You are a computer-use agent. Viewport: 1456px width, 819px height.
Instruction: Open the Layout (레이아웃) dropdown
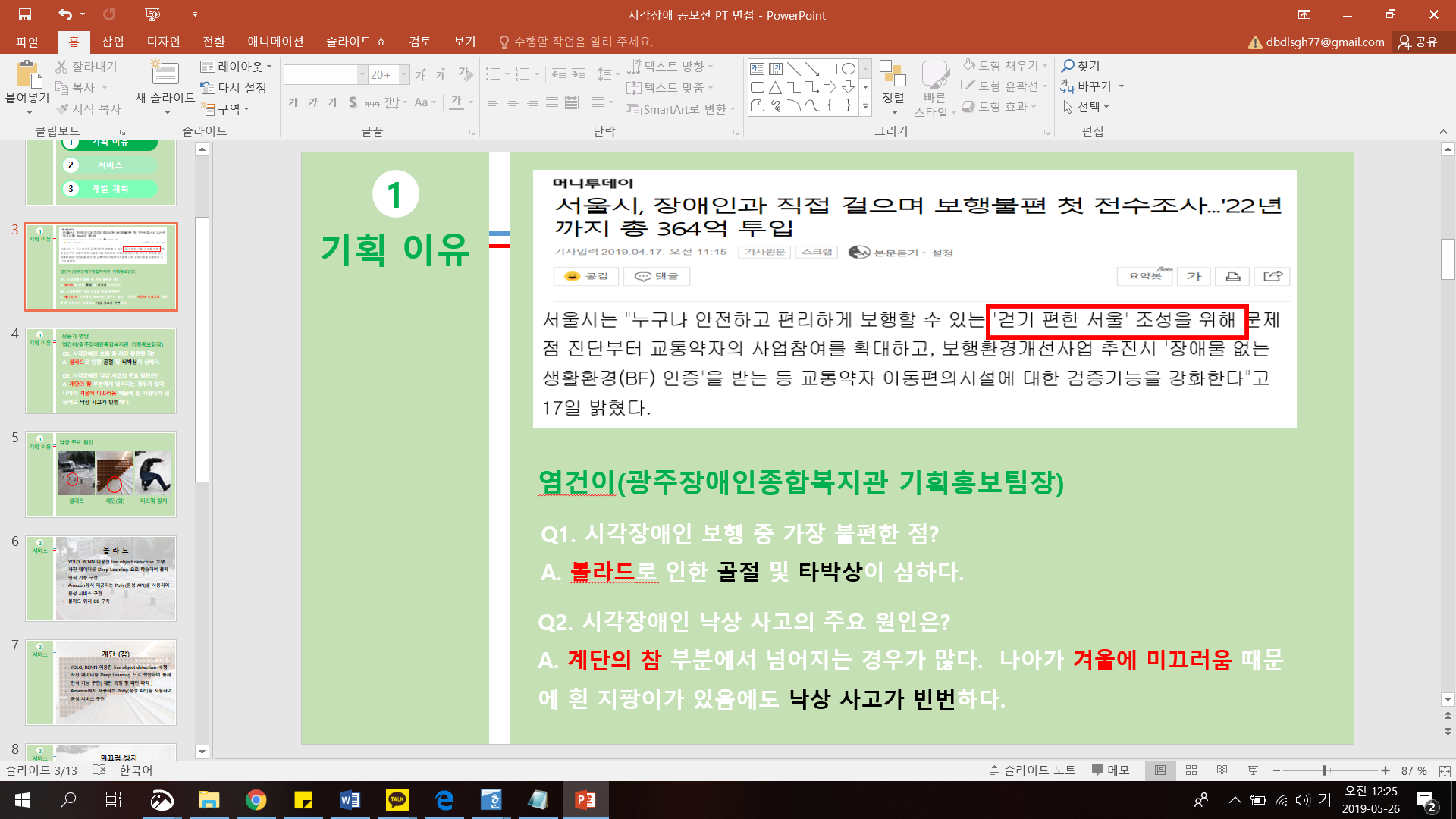(x=237, y=67)
